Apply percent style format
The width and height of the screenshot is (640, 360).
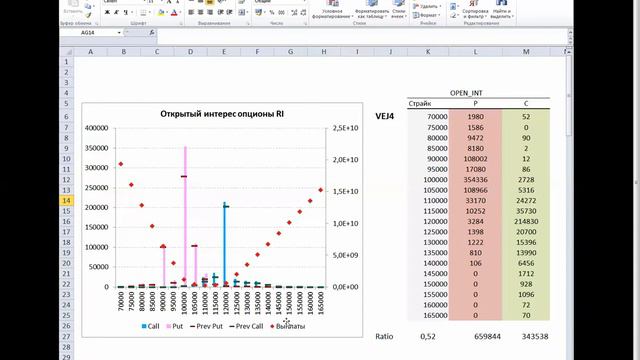(272, 13)
